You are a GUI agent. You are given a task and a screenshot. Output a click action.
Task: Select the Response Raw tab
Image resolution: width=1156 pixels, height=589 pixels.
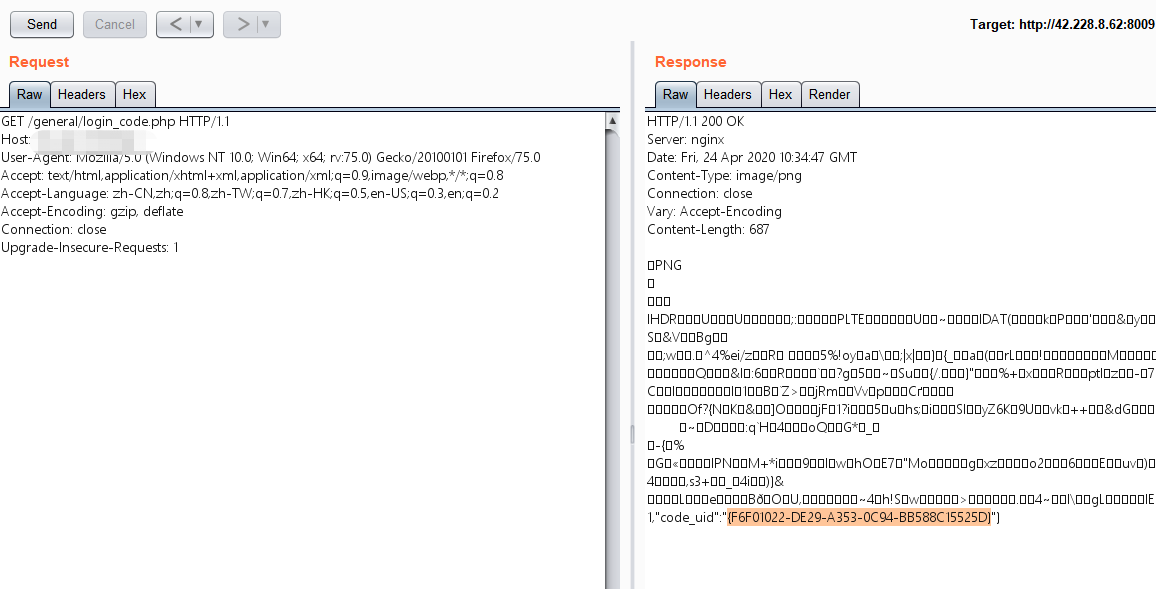675,94
